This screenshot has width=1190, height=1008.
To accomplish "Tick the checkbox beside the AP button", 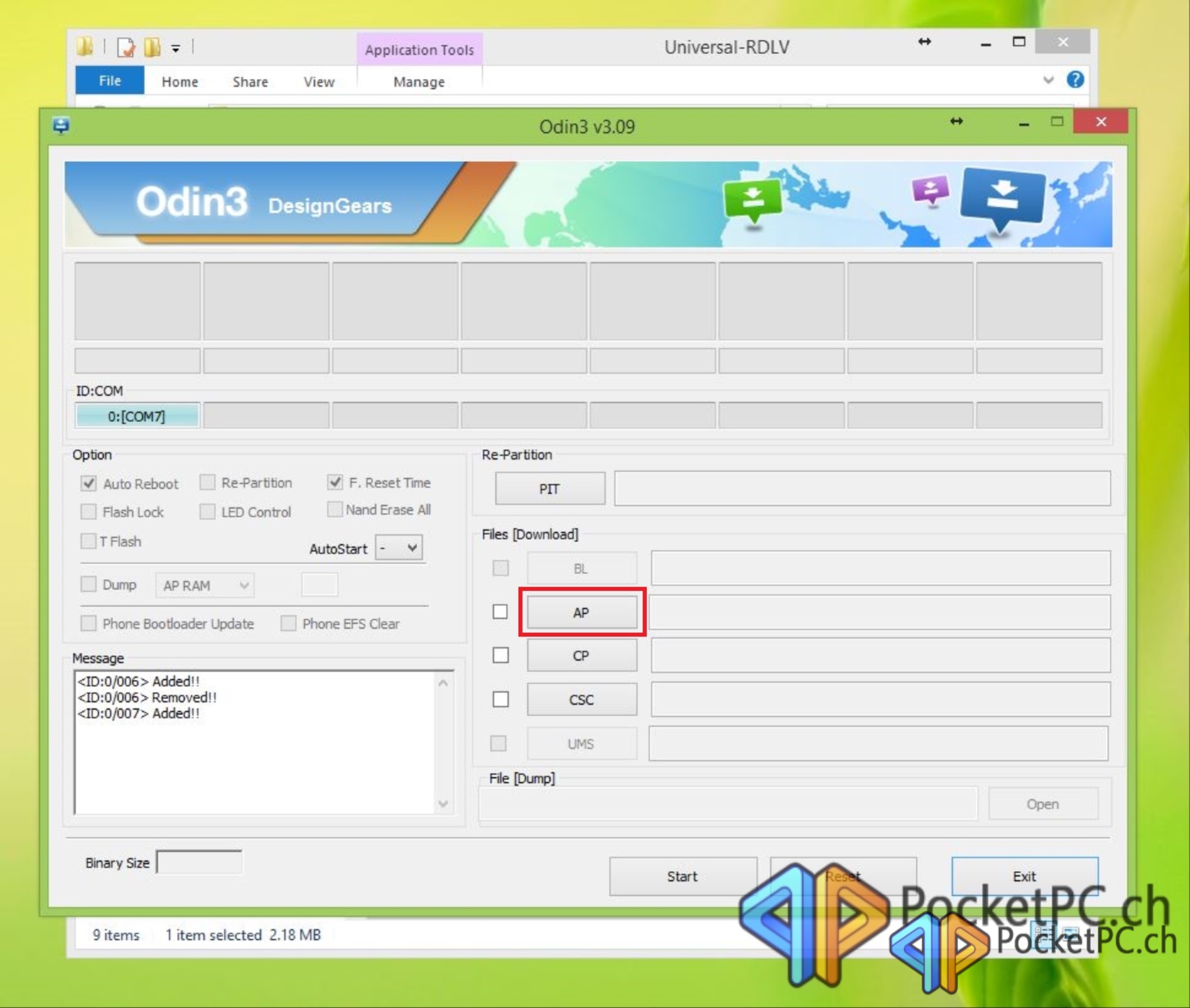I will (x=500, y=612).
